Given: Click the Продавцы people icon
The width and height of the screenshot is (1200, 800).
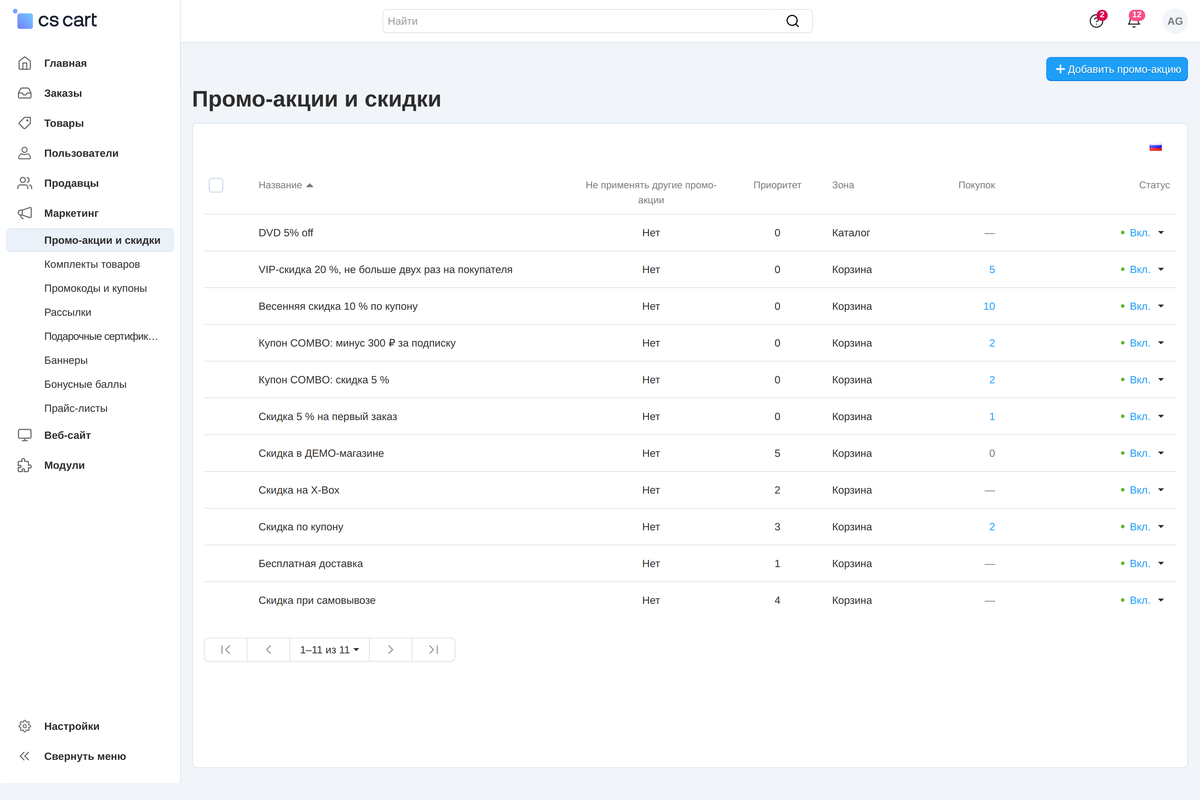Looking at the screenshot, I should click(25, 183).
